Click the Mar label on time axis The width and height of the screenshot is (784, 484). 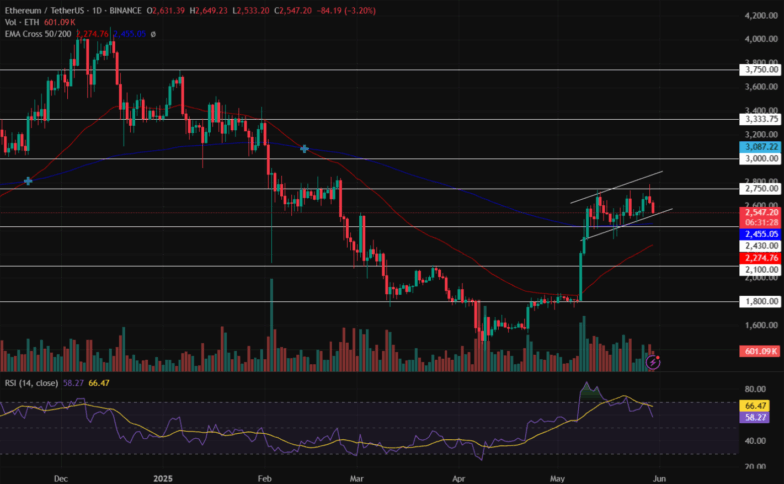click(356, 478)
